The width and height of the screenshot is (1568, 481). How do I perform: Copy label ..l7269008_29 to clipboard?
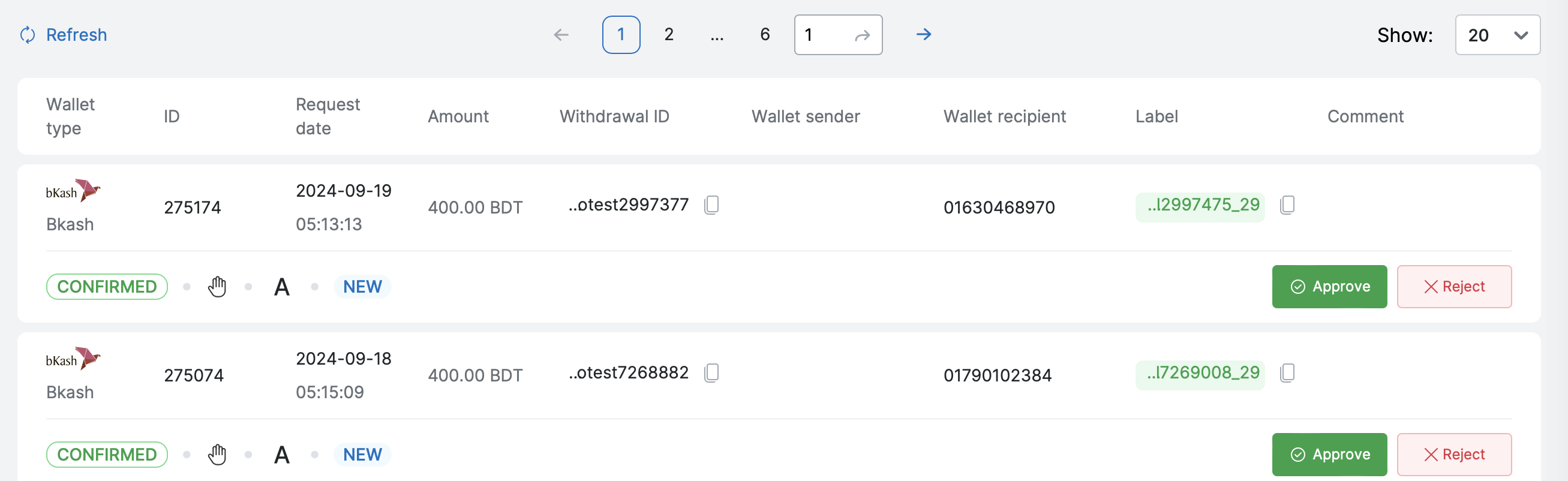click(x=1287, y=372)
